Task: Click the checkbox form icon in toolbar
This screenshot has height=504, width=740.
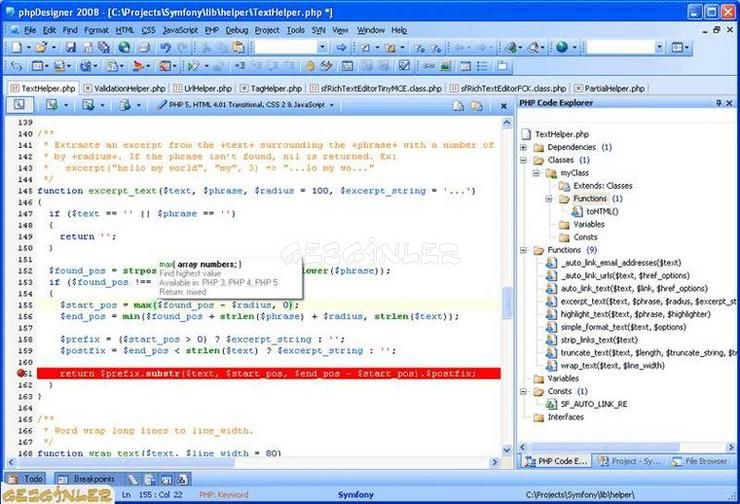Action: [404, 66]
